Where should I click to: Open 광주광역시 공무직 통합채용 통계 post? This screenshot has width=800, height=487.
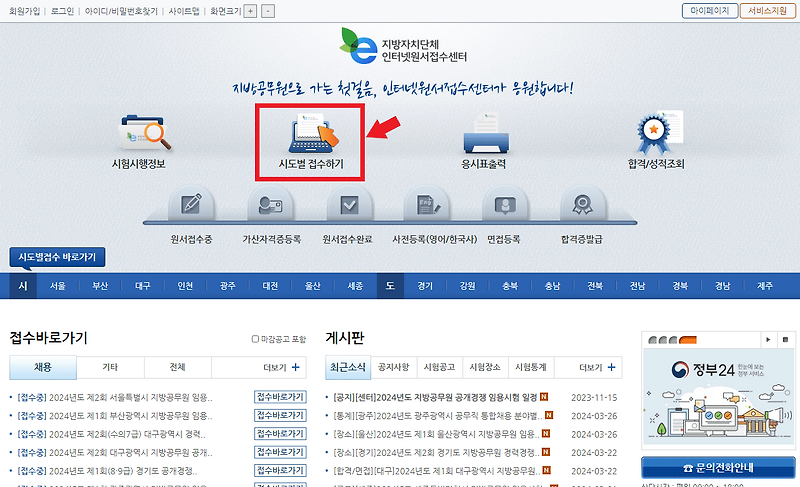click(438, 416)
